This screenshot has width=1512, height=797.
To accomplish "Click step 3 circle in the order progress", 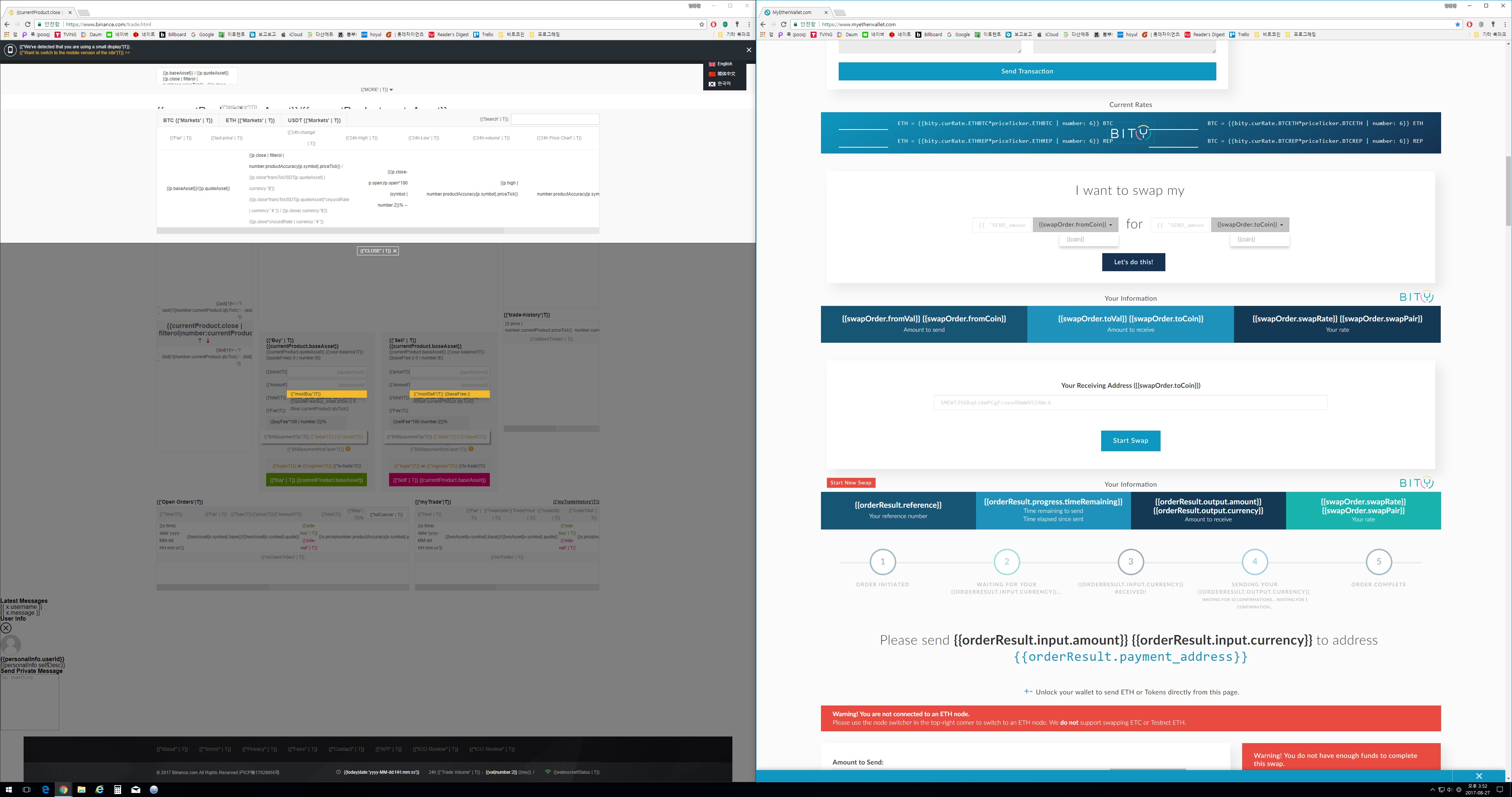I will pyautogui.click(x=1130, y=562).
